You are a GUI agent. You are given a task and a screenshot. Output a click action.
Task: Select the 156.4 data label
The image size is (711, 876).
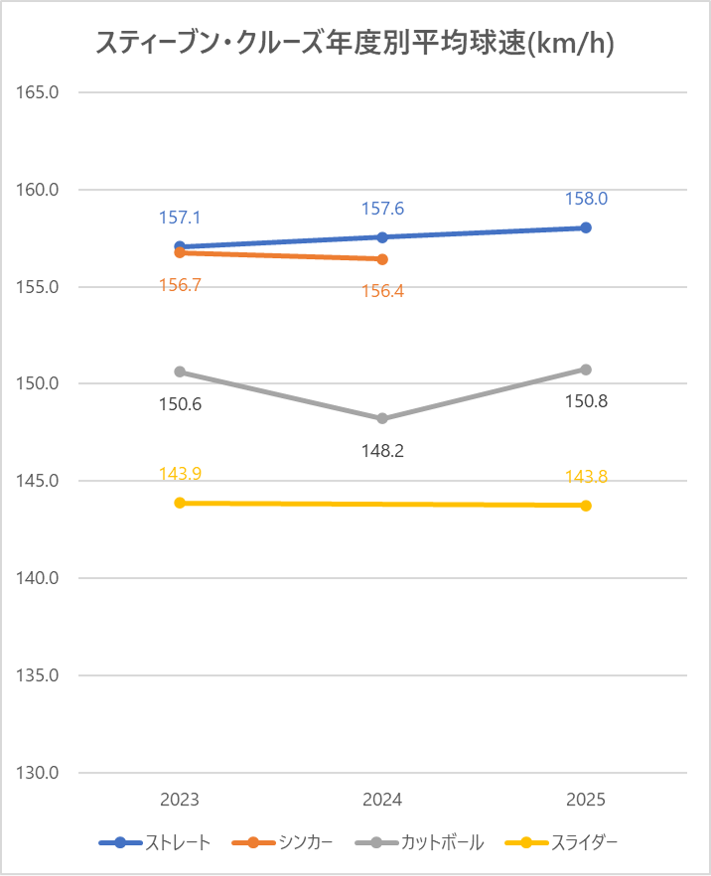[383, 292]
